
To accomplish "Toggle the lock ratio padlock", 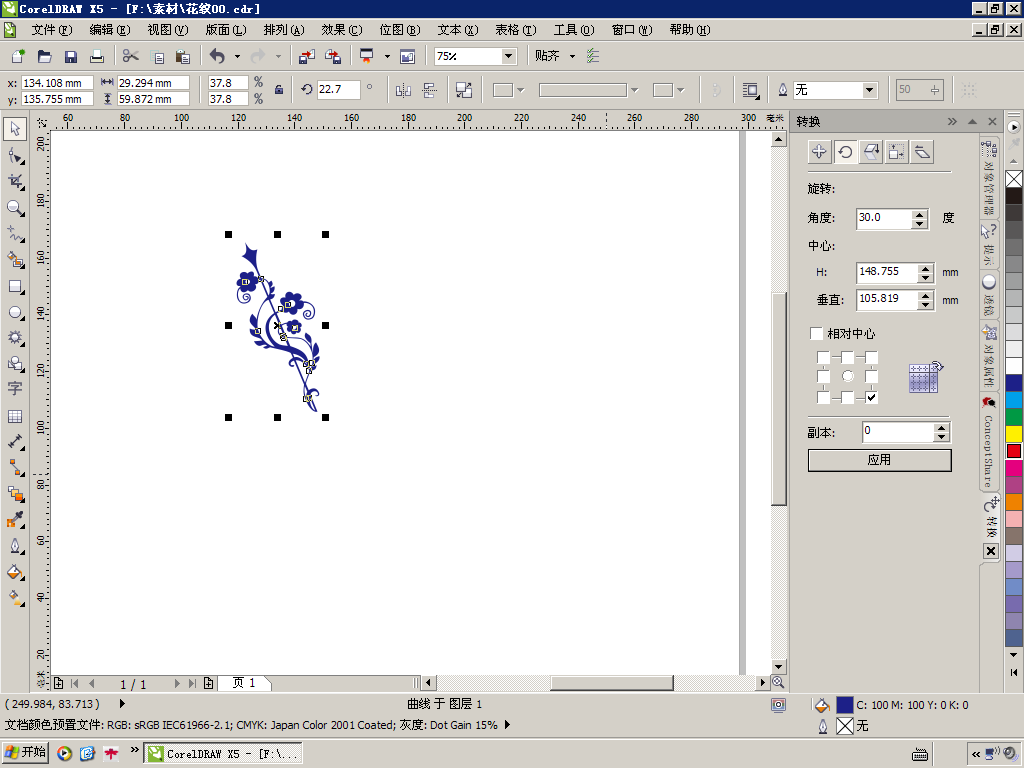I will [279, 90].
